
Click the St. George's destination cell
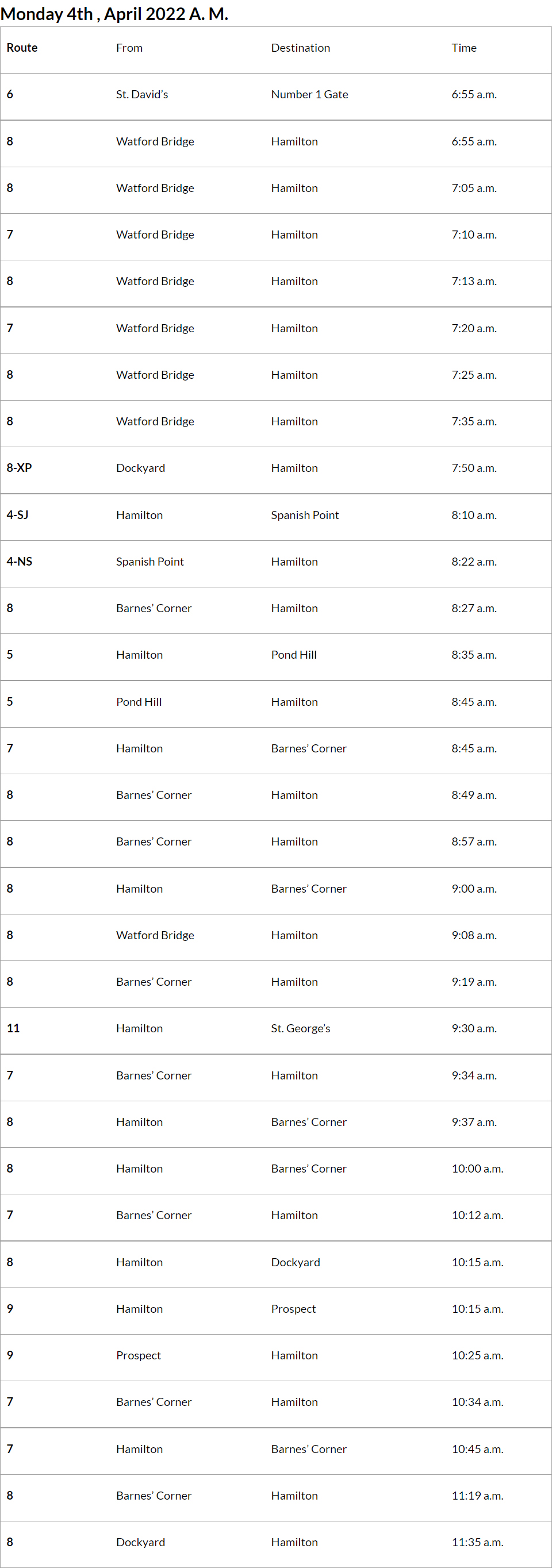pyautogui.click(x=301, y=1028)
